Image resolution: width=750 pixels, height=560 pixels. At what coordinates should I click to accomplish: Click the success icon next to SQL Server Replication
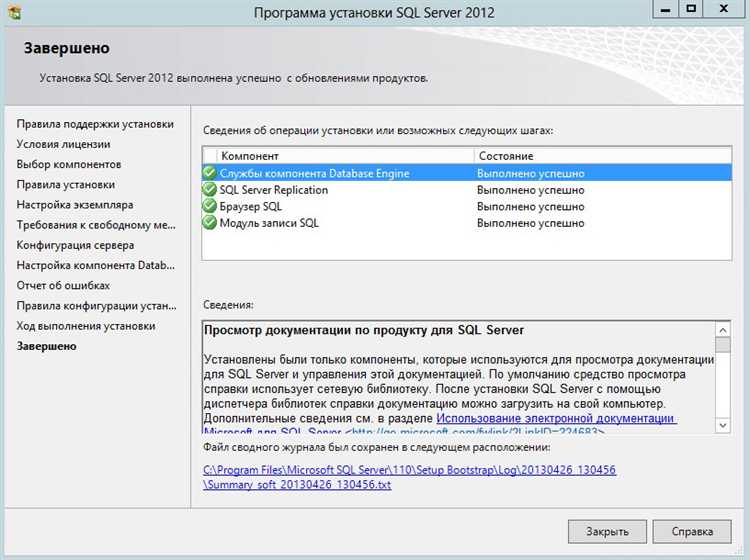click(x=210, y=190)
